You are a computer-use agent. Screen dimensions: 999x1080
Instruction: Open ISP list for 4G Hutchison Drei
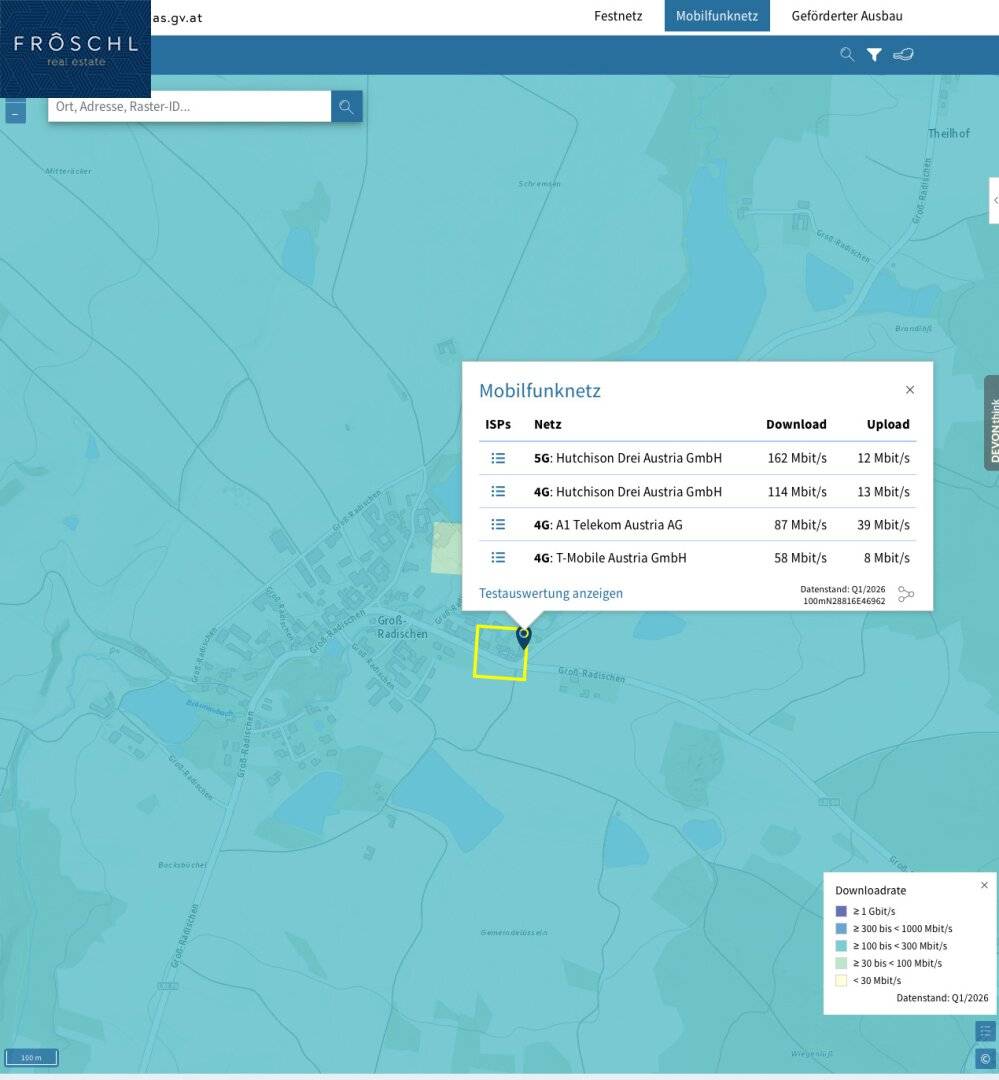(x=498, y=491)
